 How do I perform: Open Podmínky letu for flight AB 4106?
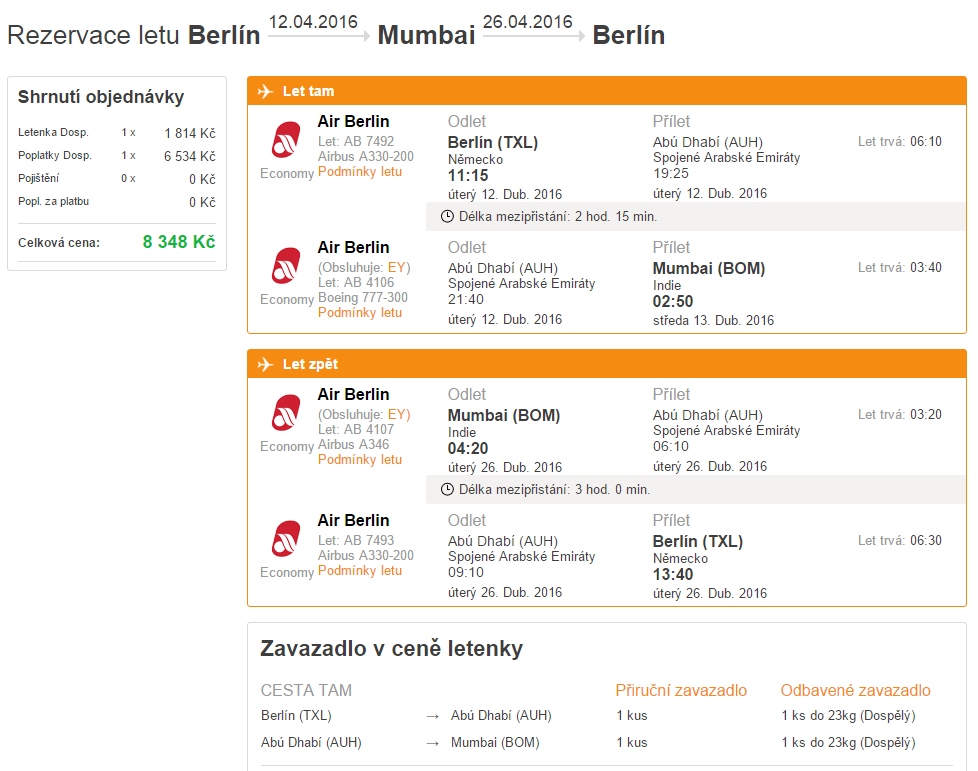coord(360,313)
